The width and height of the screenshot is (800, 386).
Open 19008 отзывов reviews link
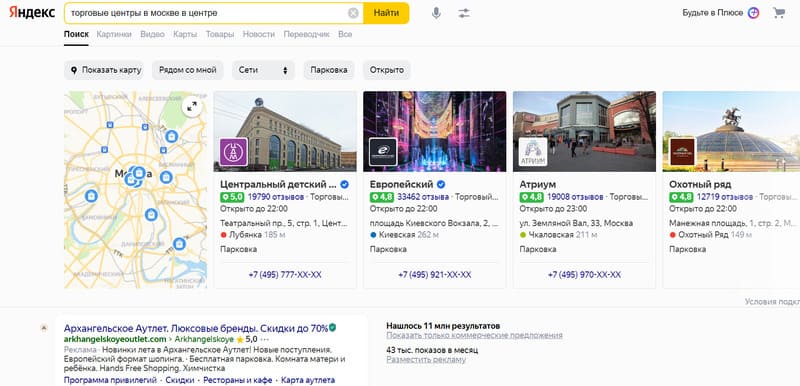tap(575, 197)
